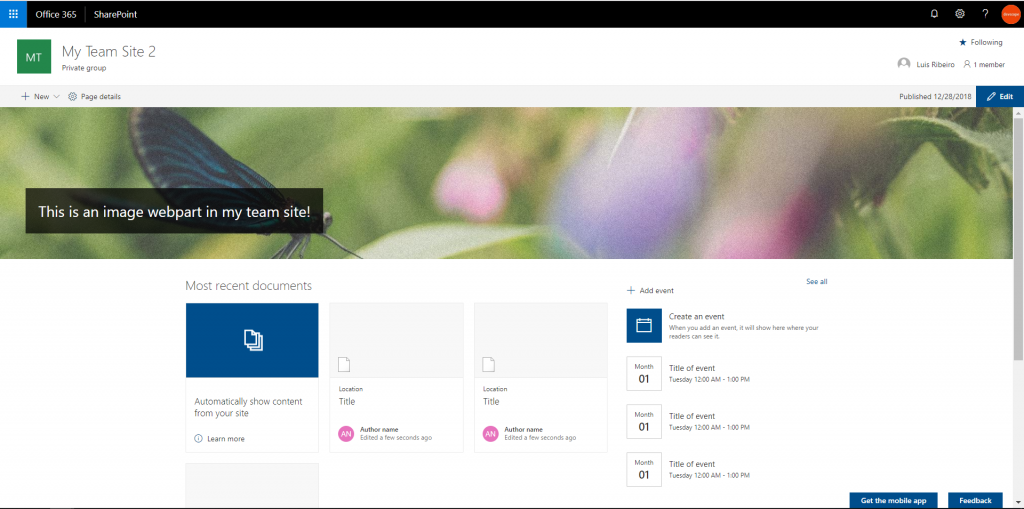
Task: Click the documents icon on blue tile
Action: click(253, 340)
